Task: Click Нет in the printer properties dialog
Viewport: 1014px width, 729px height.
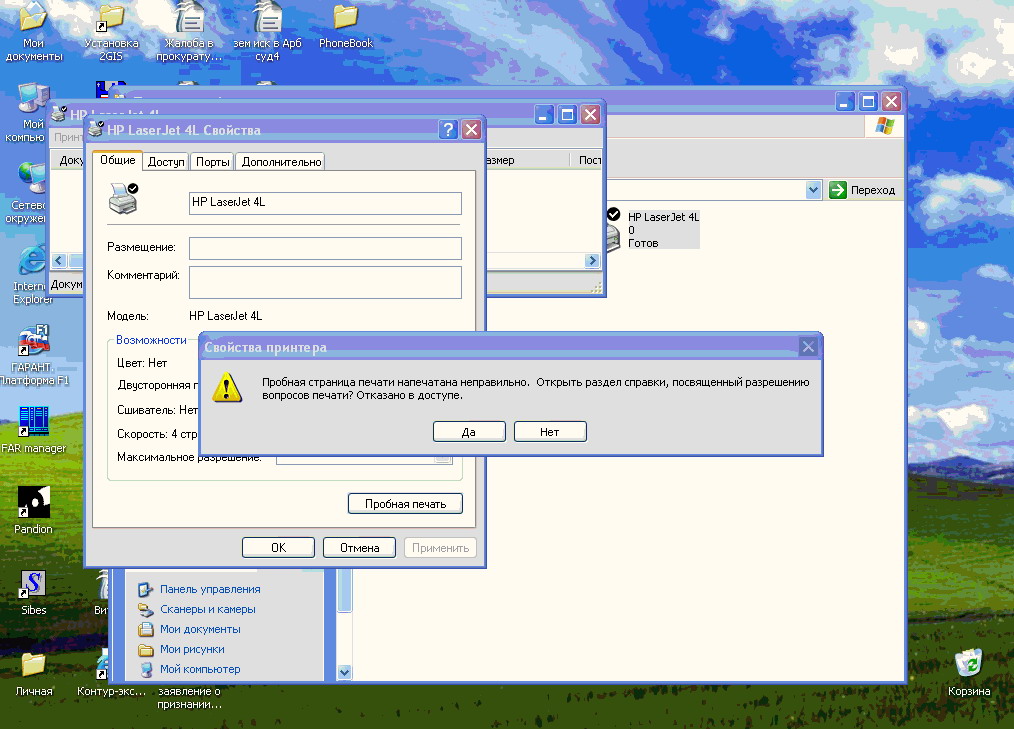Action: point(550,431)
